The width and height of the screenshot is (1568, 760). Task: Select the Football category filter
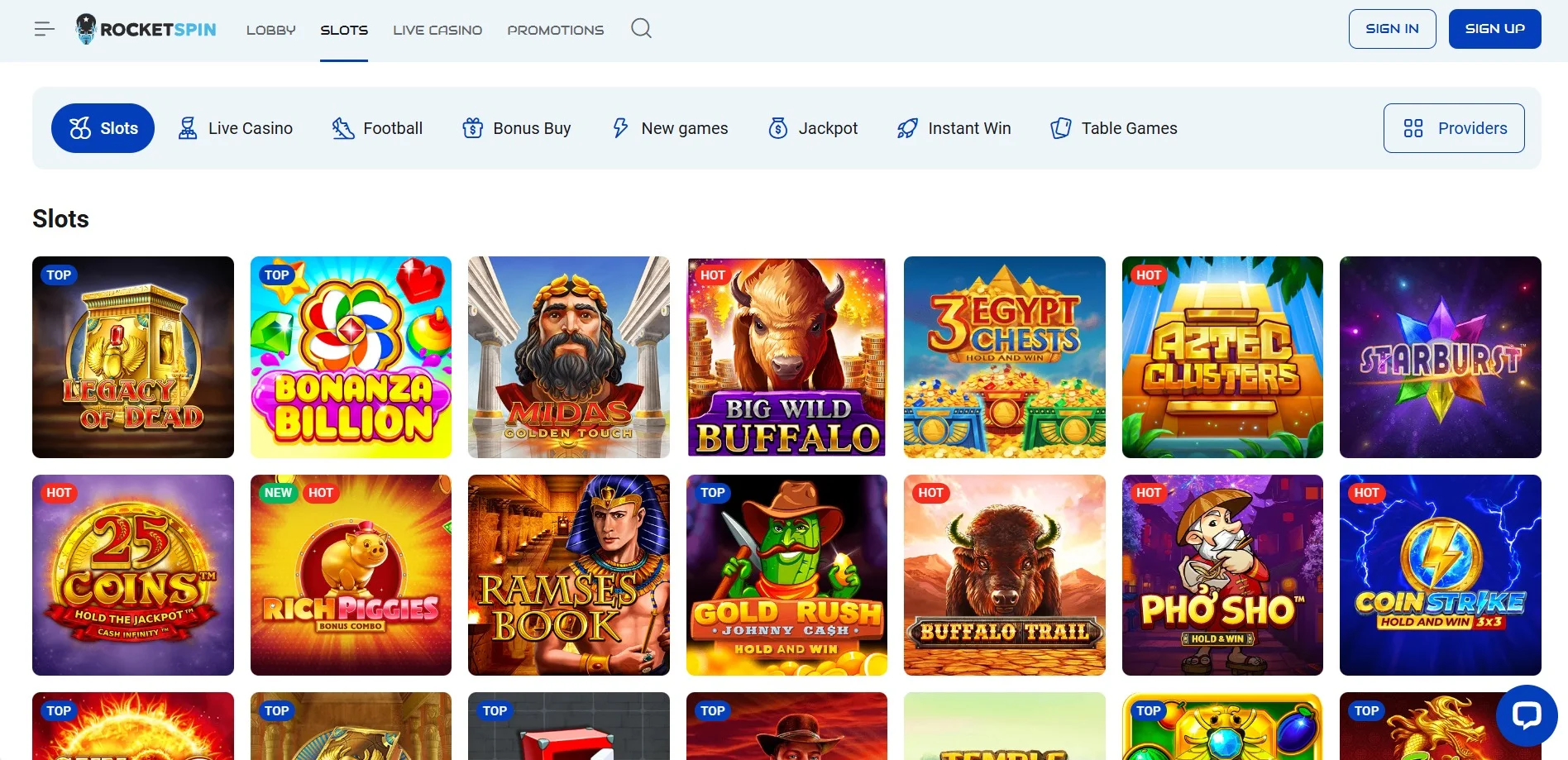point(377,128)
